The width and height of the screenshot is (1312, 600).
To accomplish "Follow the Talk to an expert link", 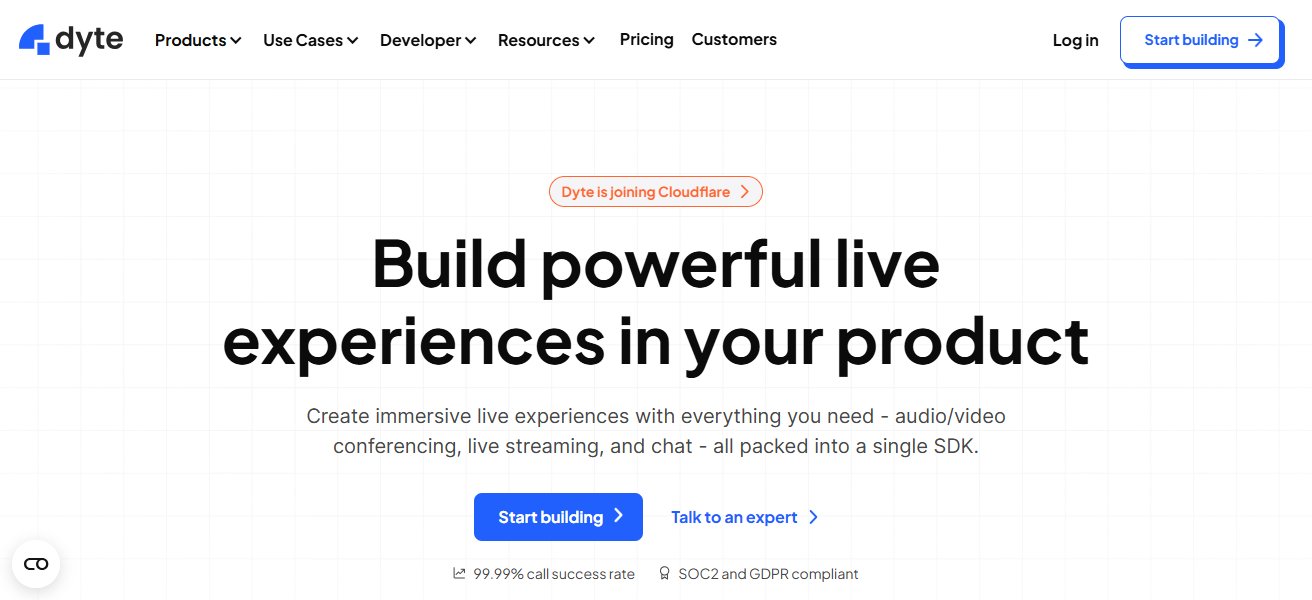I will [x=734, y=517].
